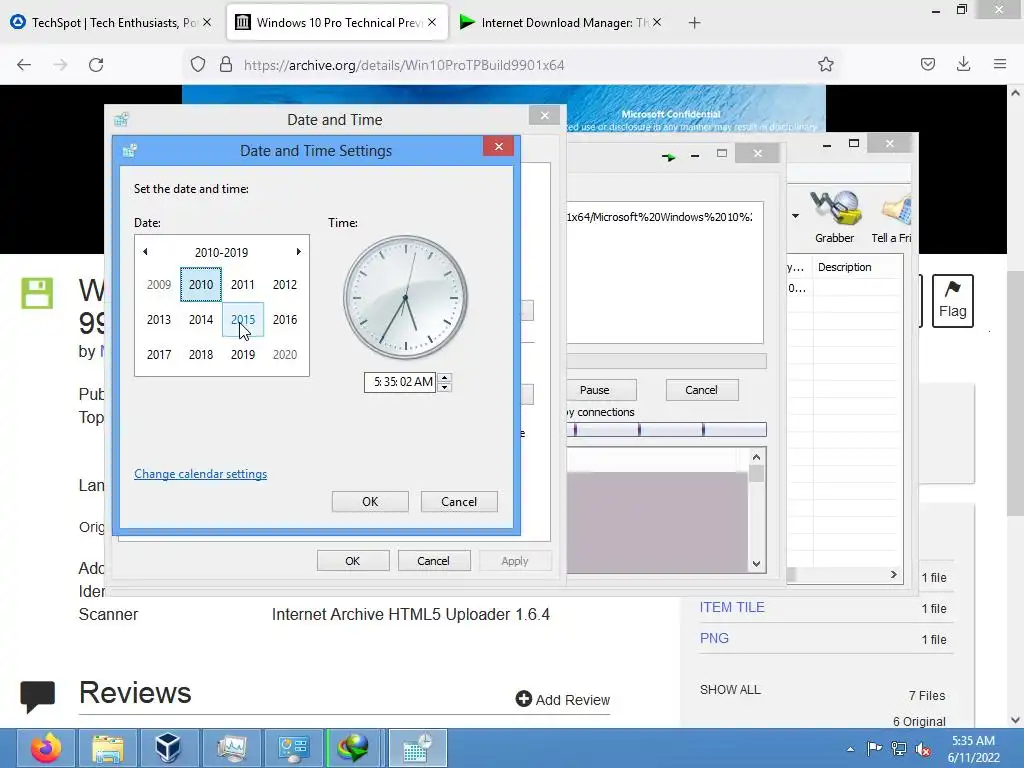Click the muted volume tray icon

[x=923, y=749]
